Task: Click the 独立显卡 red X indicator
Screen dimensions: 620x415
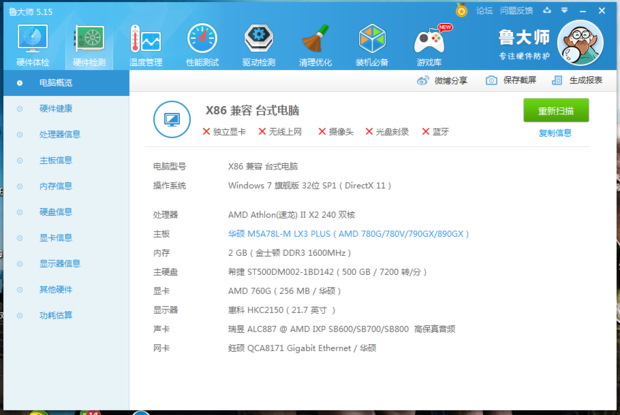Action: click(206, 132)
